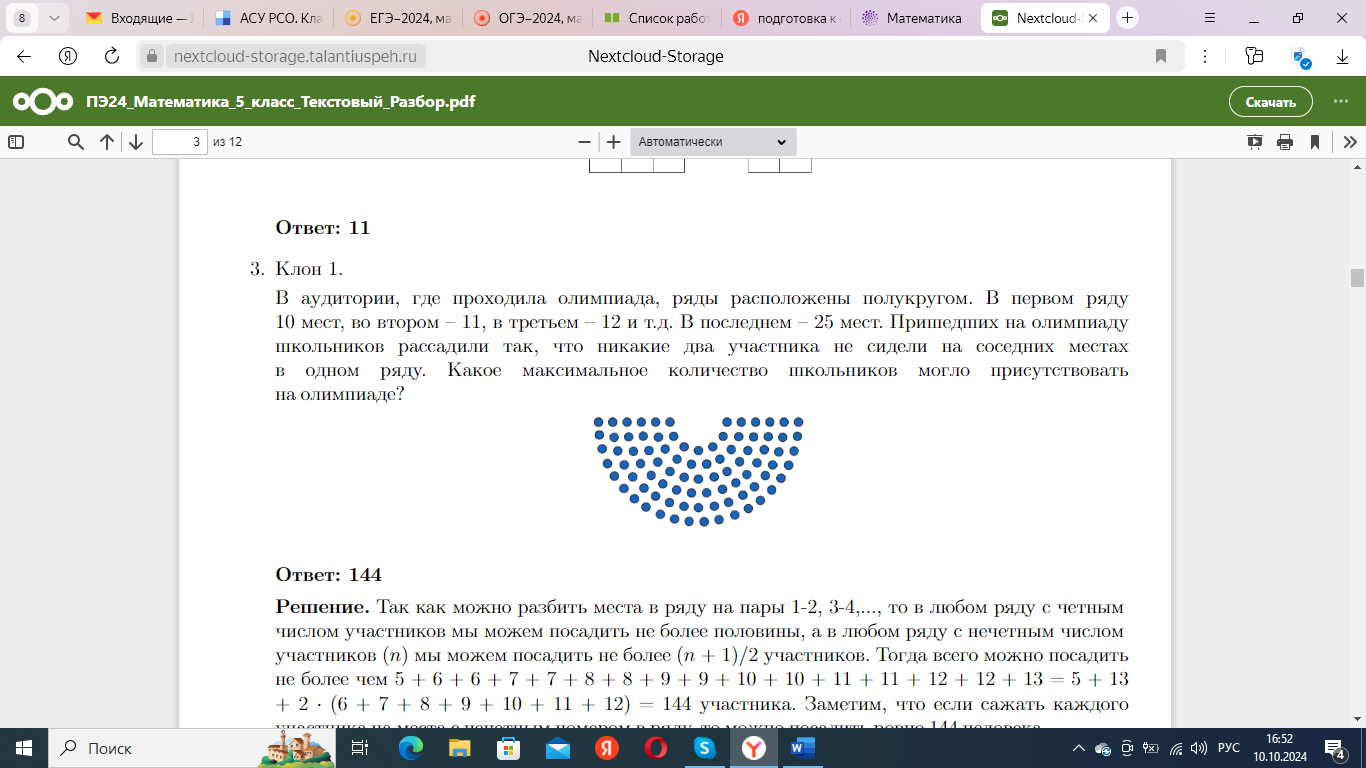The image size is (1366, 768).
Task: Open volume control in tray
Action: 1199,748
